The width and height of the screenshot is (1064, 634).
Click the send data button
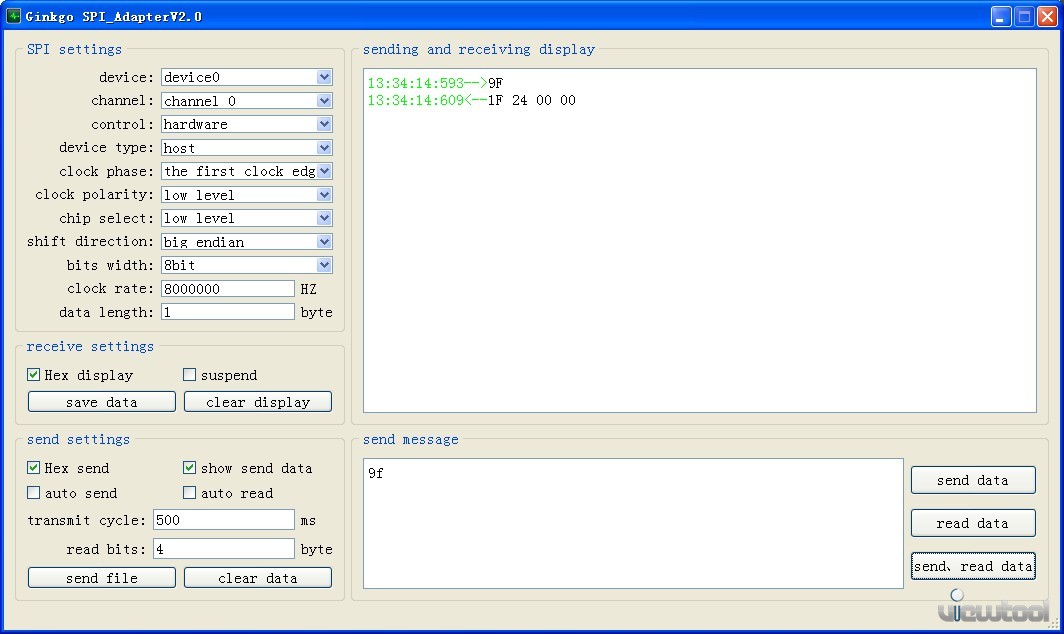[x=973, y=480]
